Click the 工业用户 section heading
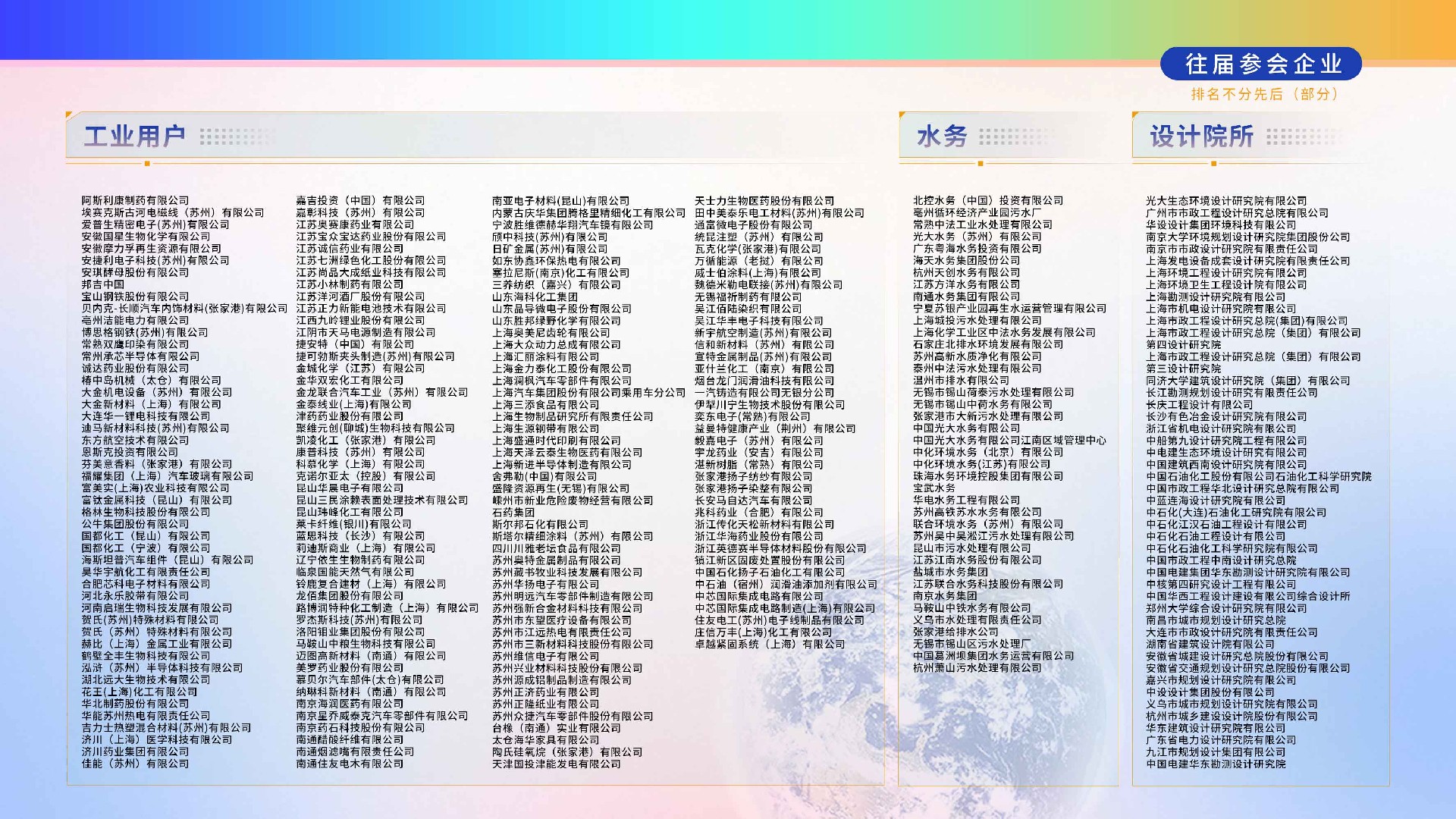 134,136
